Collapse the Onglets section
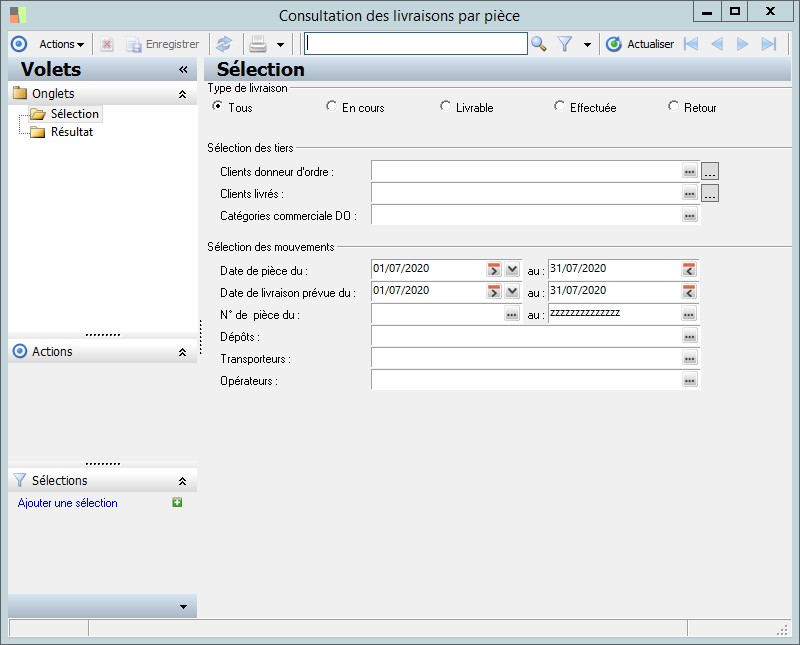800x645 pixels. [182, 94]
